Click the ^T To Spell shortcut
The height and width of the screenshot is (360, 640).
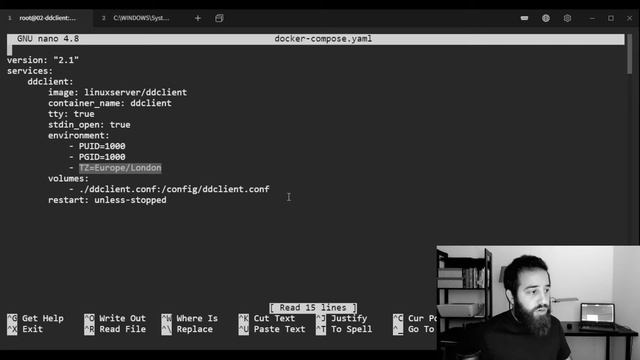(344, 329)
